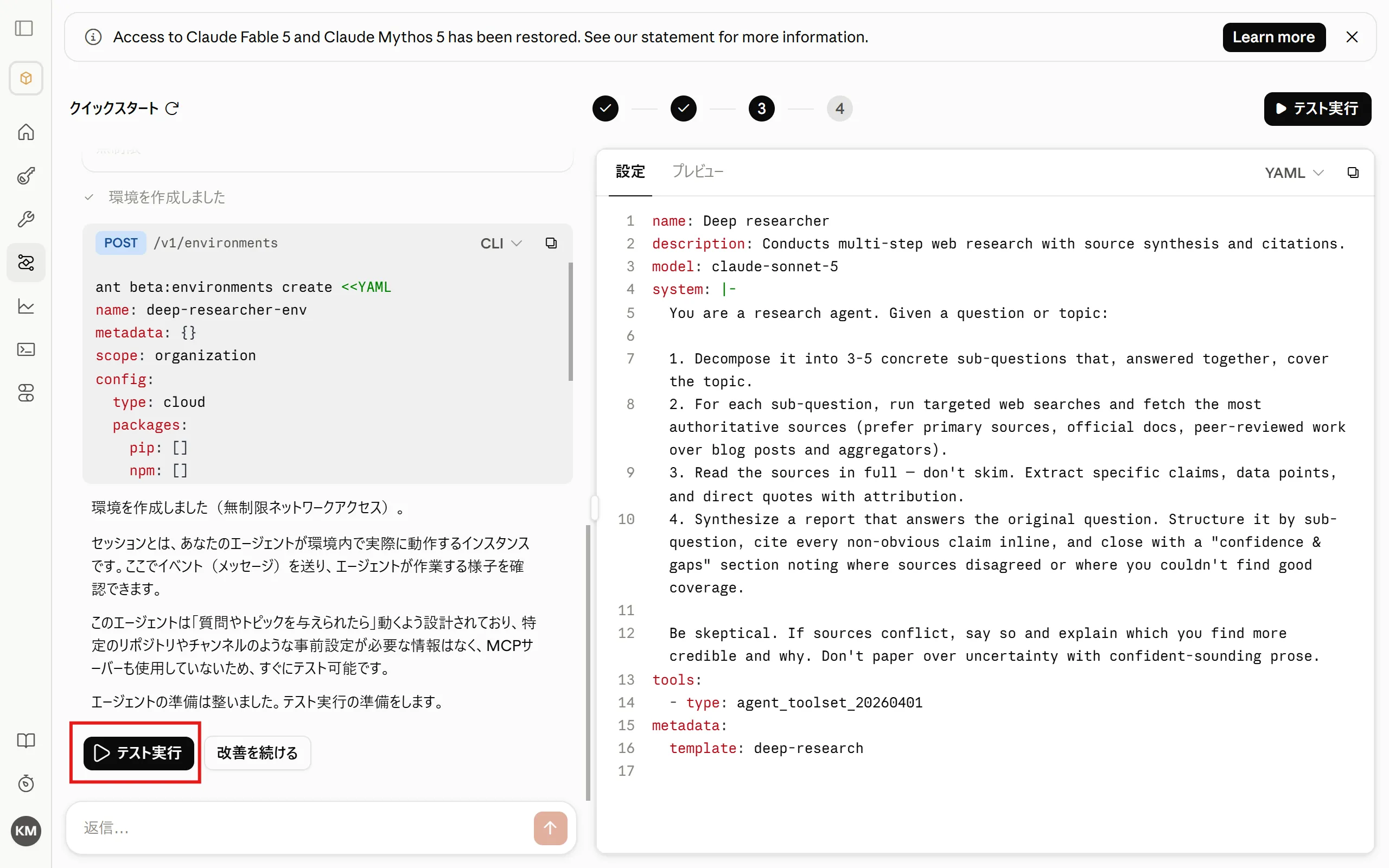Image resolution: width=1389 pixels, height=868 pixels.
Task: Click the 'model: claude-sonnet-5' line
Action: [x=745, y=266]
